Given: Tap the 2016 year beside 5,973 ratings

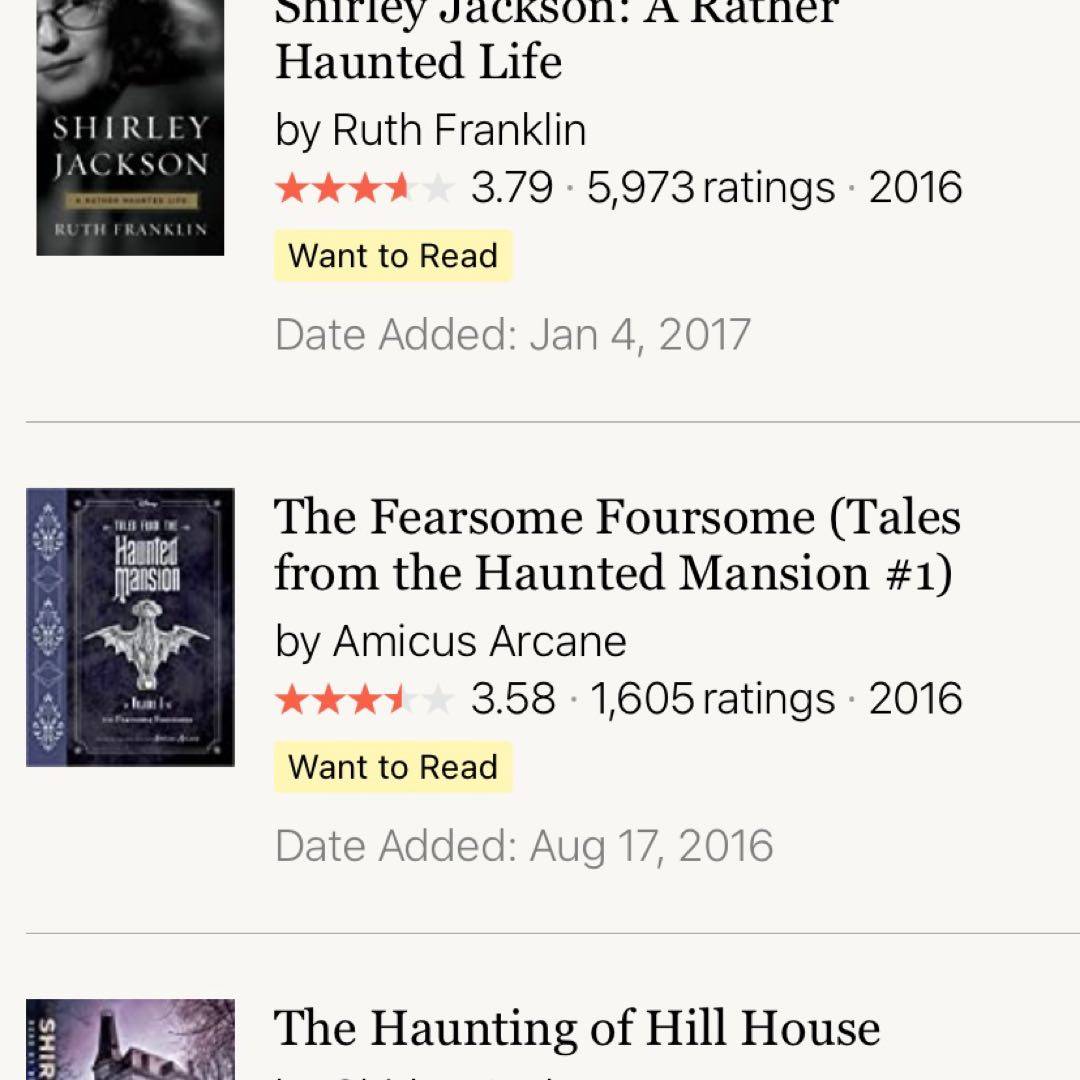Looking at the screenshot, I should (915, 188).
